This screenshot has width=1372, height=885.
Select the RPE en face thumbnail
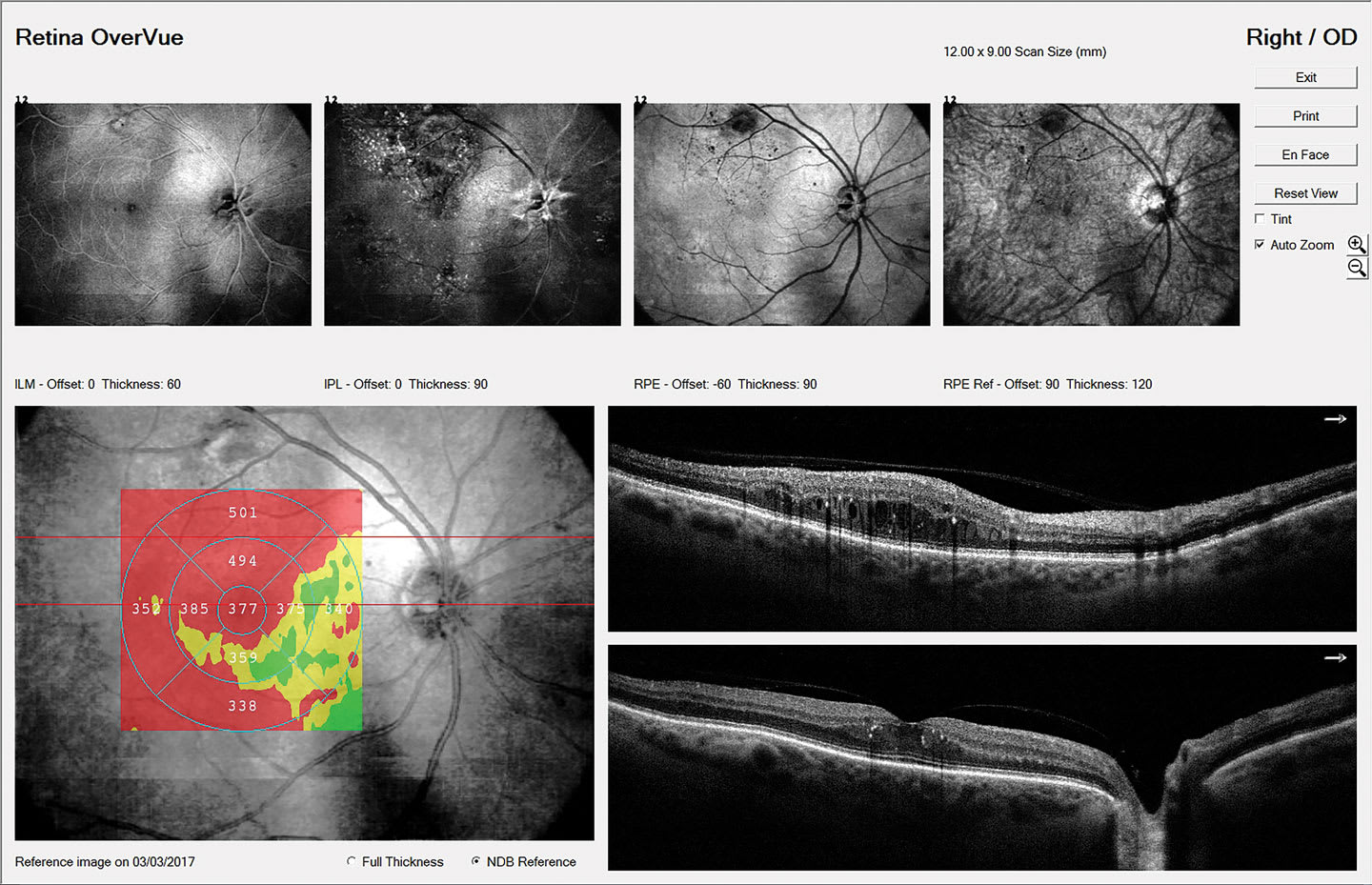(x=782, y=214)
